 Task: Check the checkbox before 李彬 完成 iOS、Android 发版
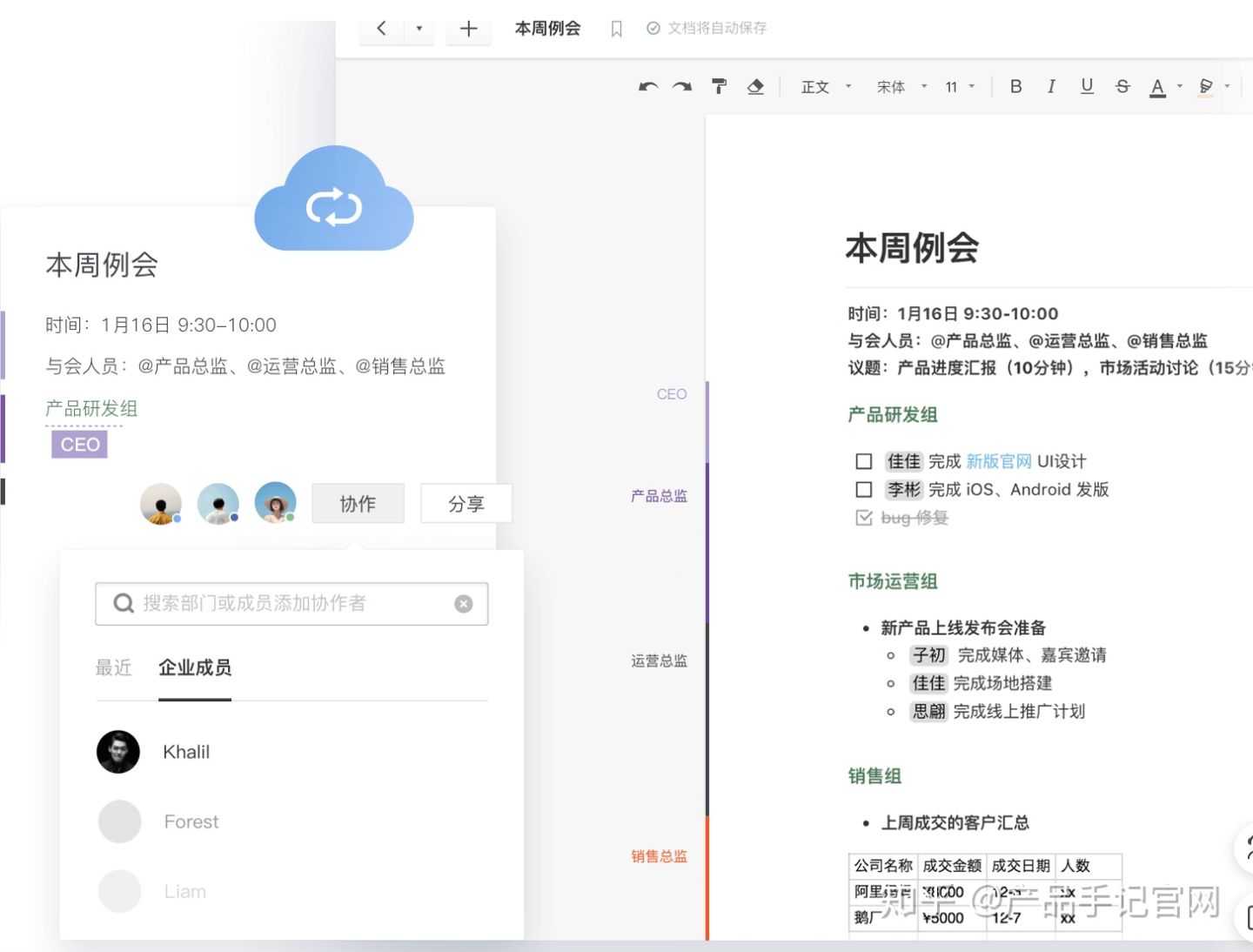tap(864, 489)
